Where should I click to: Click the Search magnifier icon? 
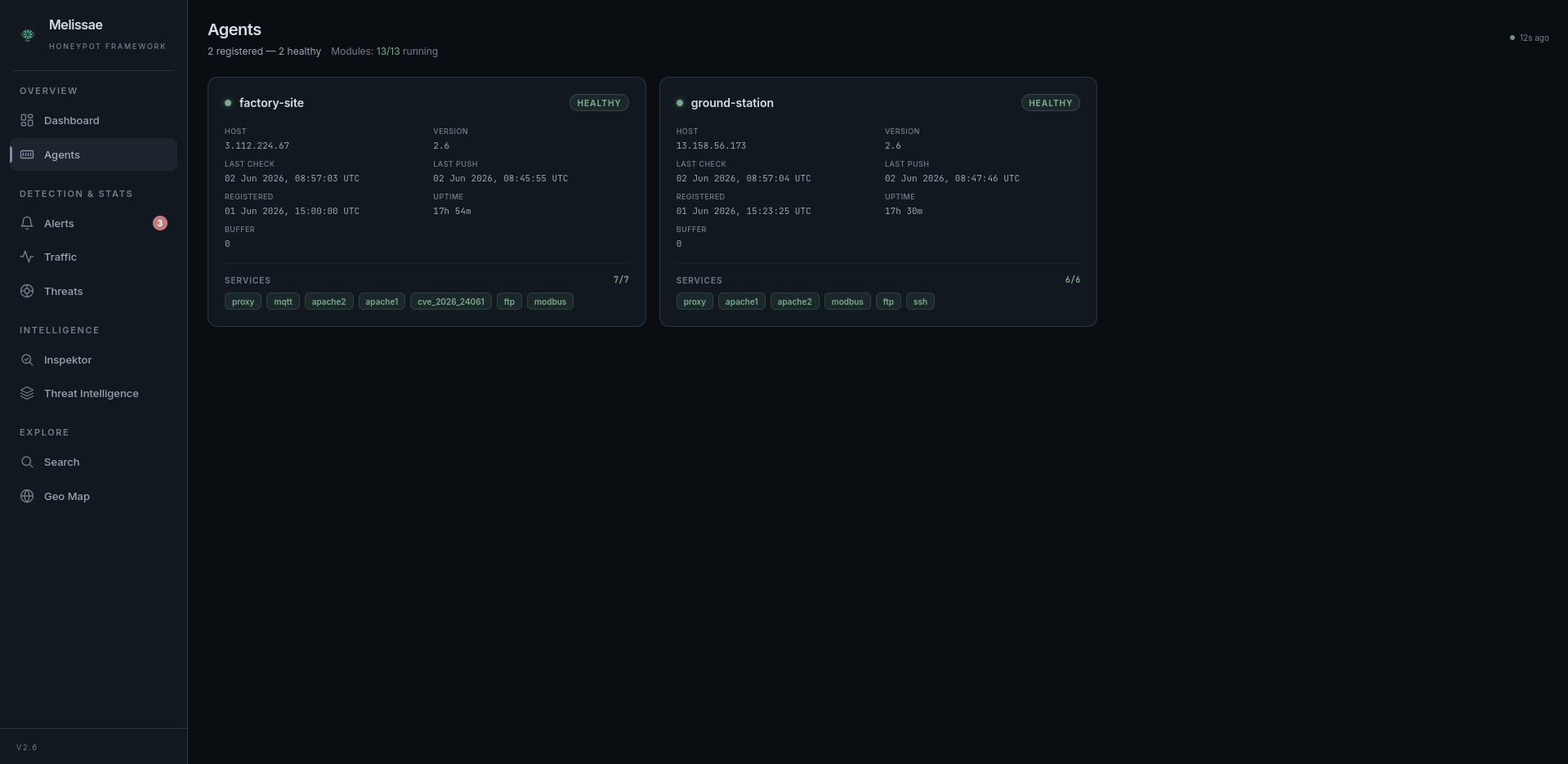point(27,462)
